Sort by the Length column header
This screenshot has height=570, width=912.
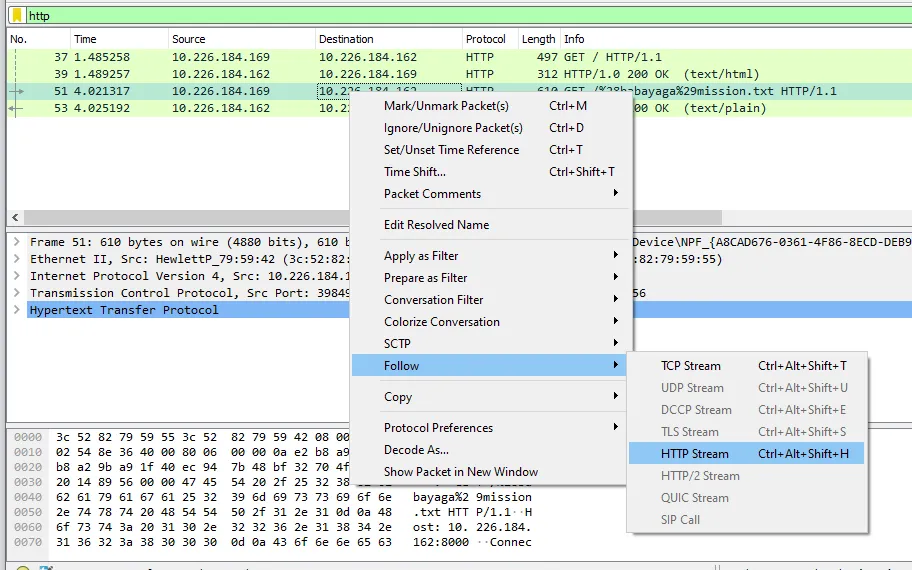pyautogui.click(x=539, y=39)
